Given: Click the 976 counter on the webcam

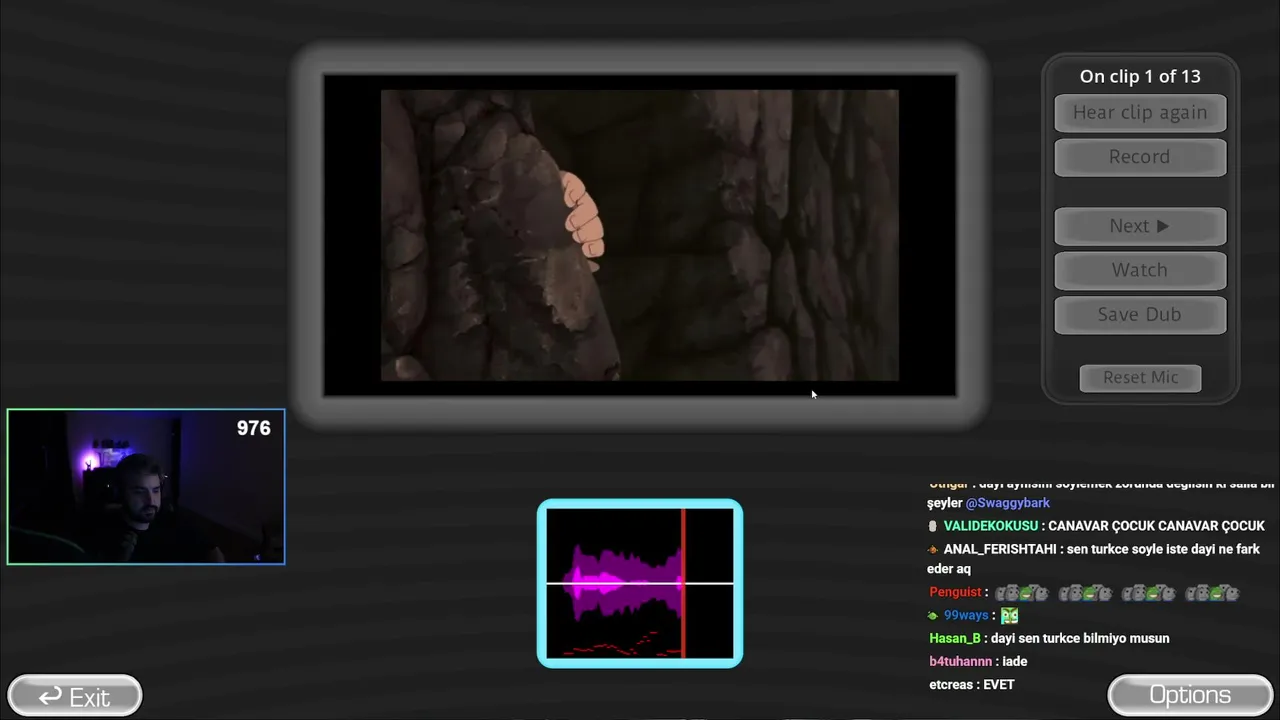Looking at the screenshot, I should point(254,428).
